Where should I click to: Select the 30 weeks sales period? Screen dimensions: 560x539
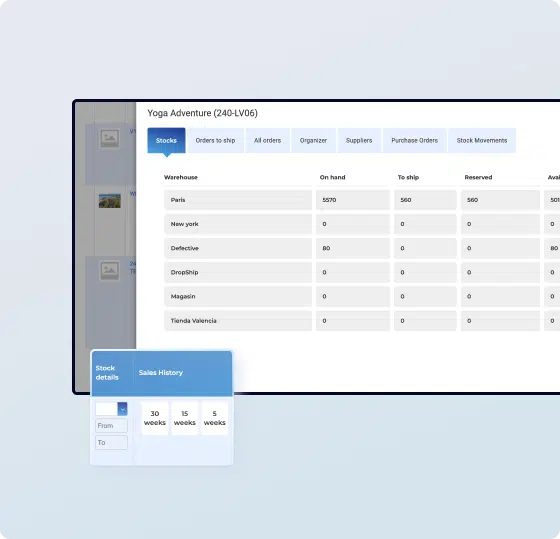(x=155, y=418)
